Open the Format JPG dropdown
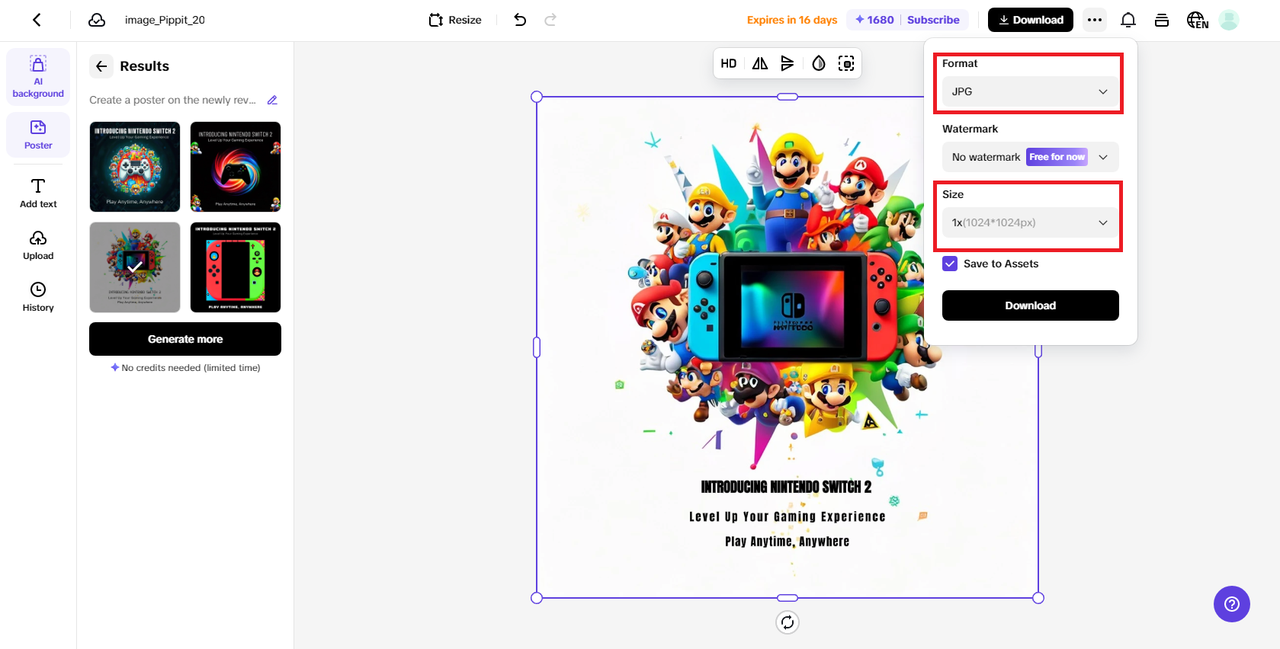The height and width of the screenshot is (649, 1280). 1030,91
